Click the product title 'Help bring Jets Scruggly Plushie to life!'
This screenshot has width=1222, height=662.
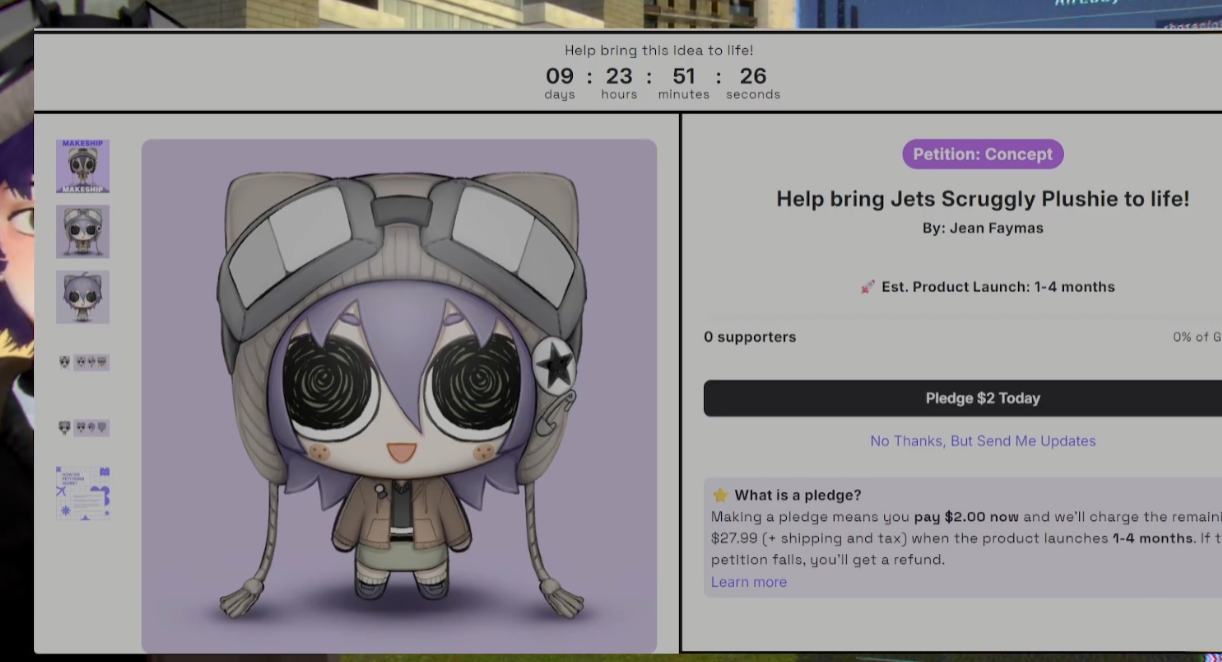click(x=983, y=199)
